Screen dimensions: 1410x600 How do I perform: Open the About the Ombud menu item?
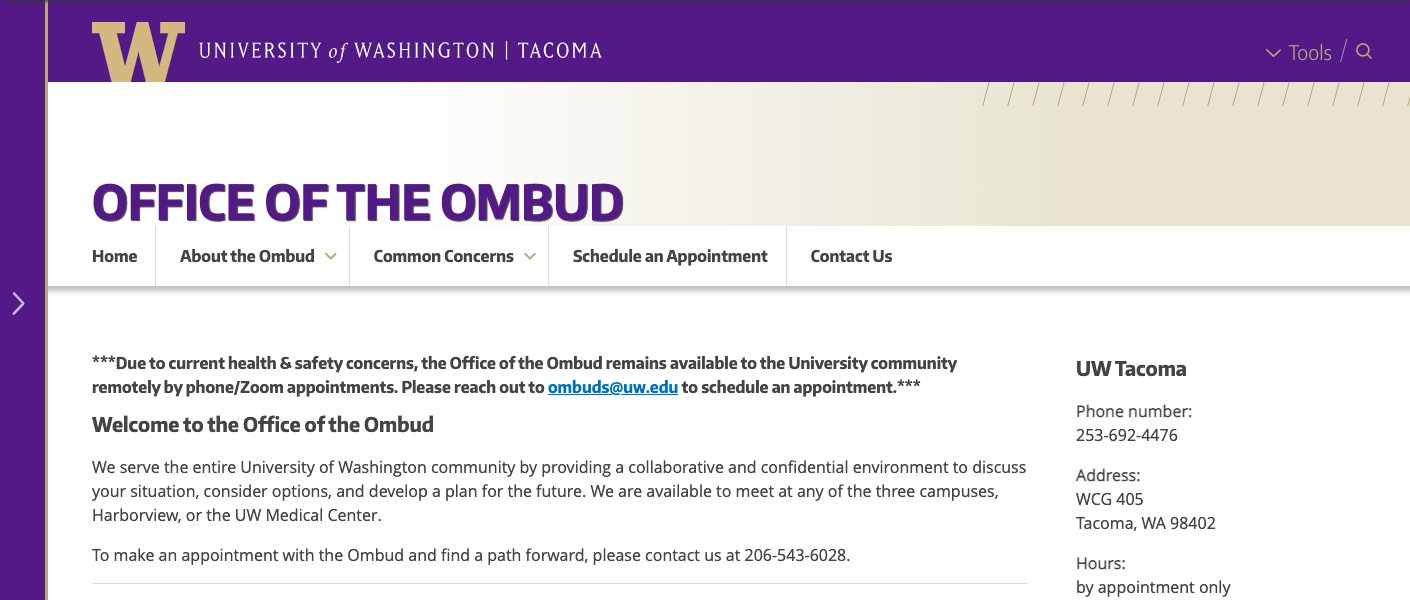click(x=247, y=256)
